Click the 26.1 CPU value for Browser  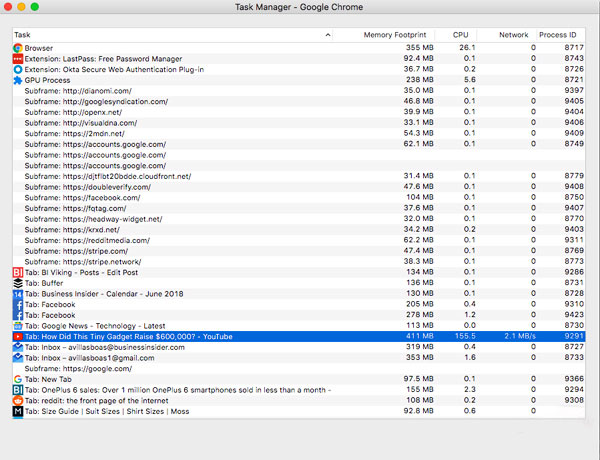(467, 48)
